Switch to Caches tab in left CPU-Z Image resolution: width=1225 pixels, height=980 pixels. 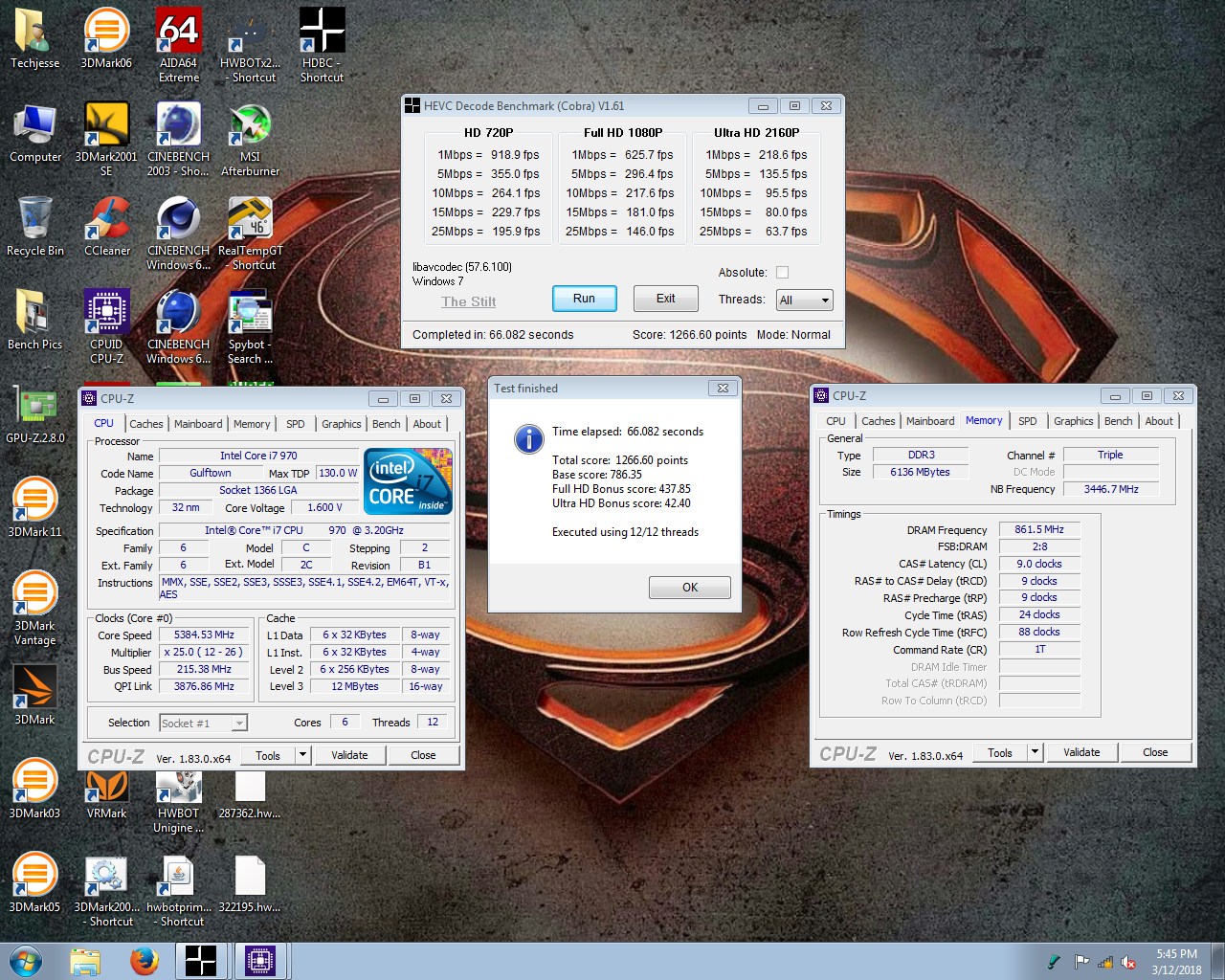click(146, 424)
